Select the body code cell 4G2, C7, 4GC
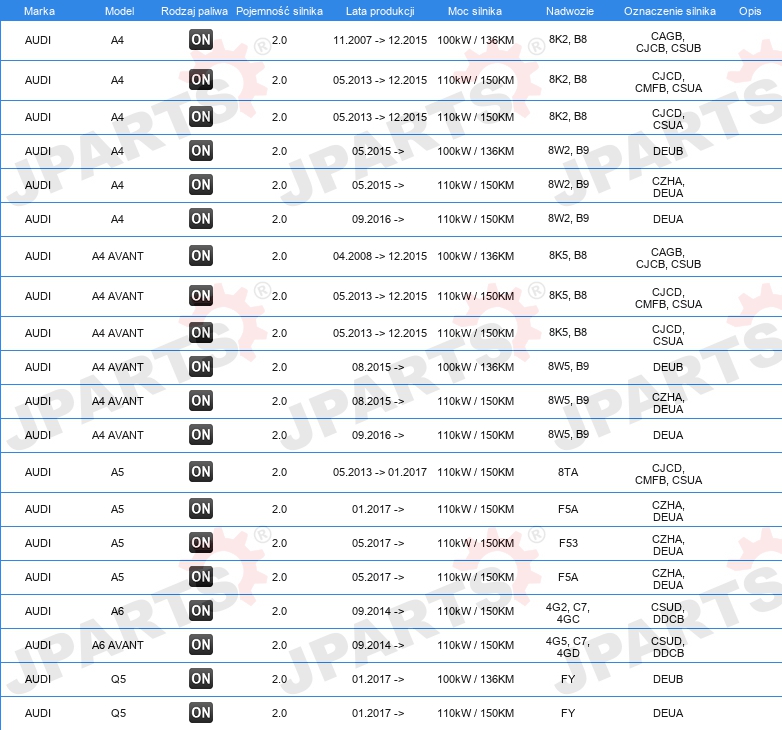Image resolution: width=782 pixels, height=730 pixels. (x=568, y=613)
